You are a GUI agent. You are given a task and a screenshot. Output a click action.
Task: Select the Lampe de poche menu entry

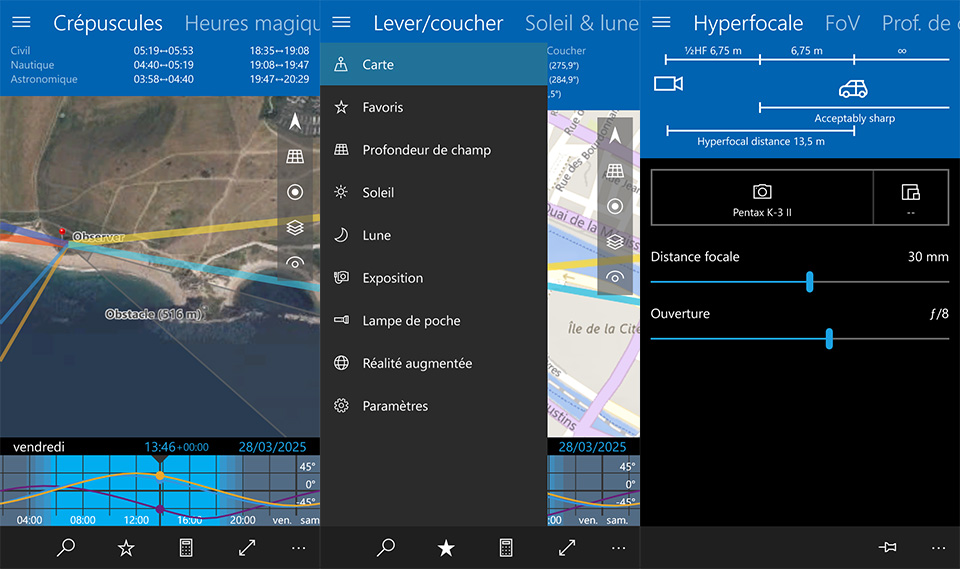click(x=411, y=321)
